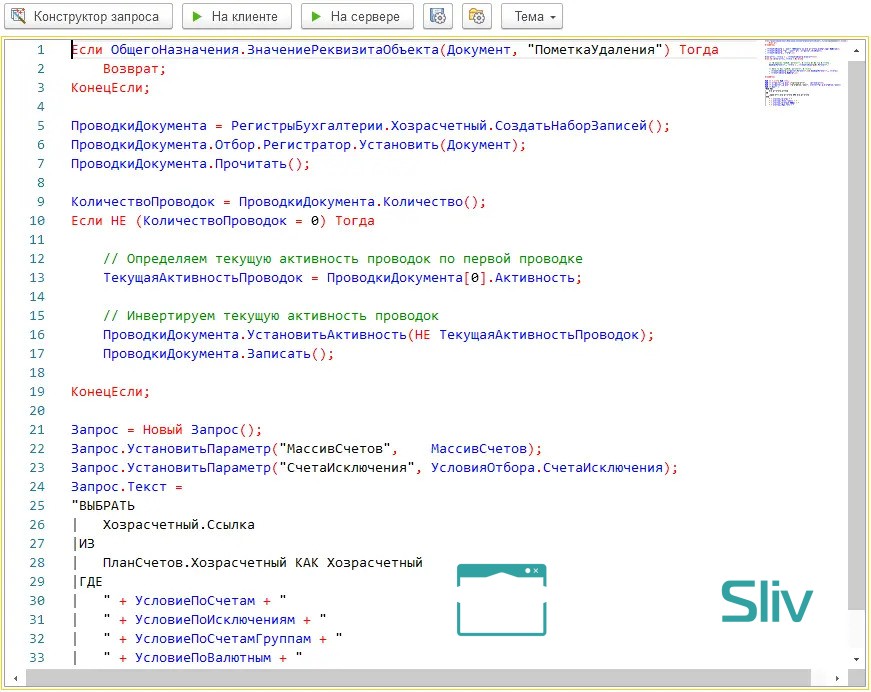Viewport: 871px width, 692px height.
Task: Click the ВЫБРАТЬ keyword in query text
Action: (106, 506)
